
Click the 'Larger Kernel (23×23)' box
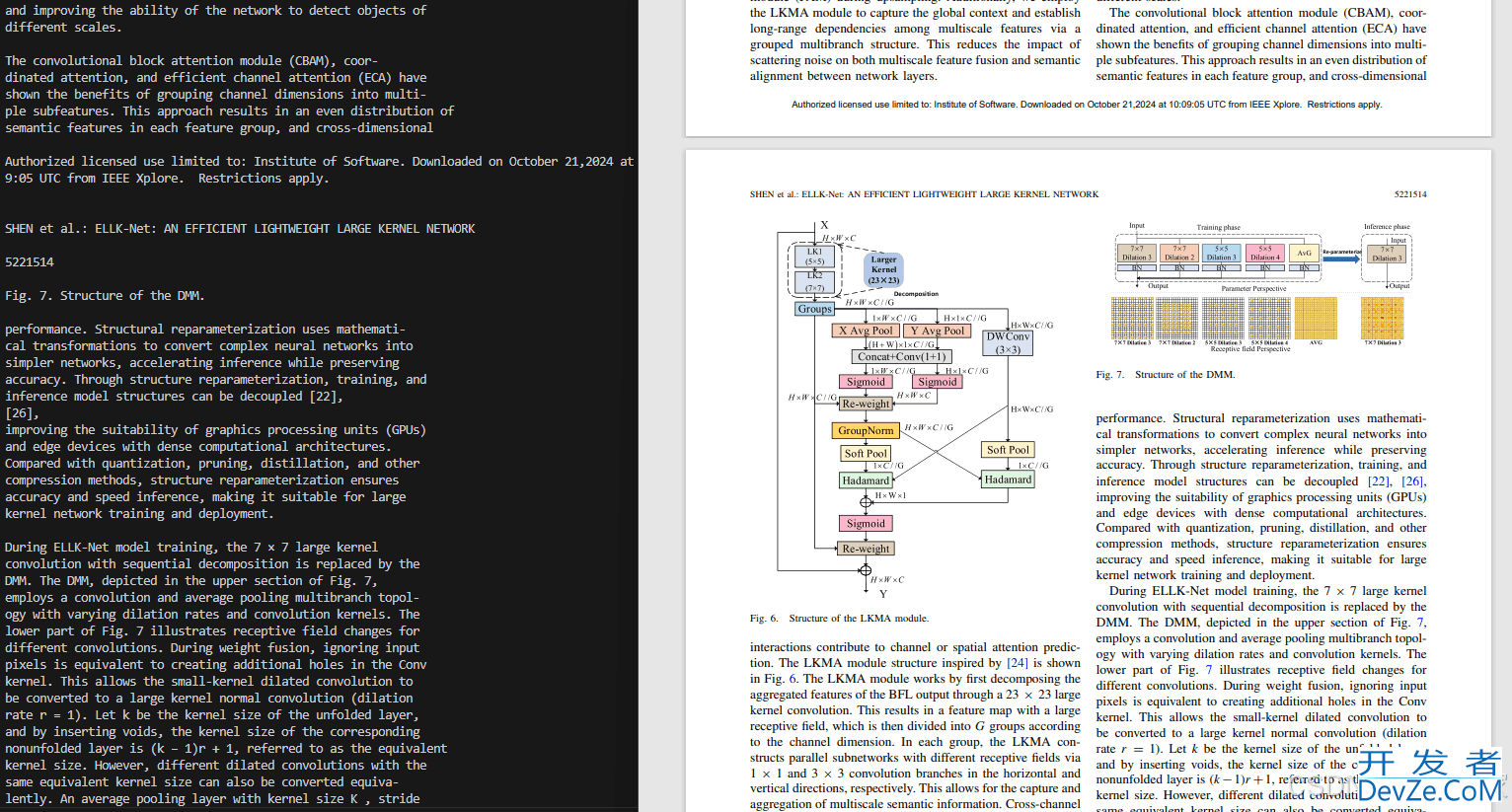pyautogui.click(x=883, y=269)
